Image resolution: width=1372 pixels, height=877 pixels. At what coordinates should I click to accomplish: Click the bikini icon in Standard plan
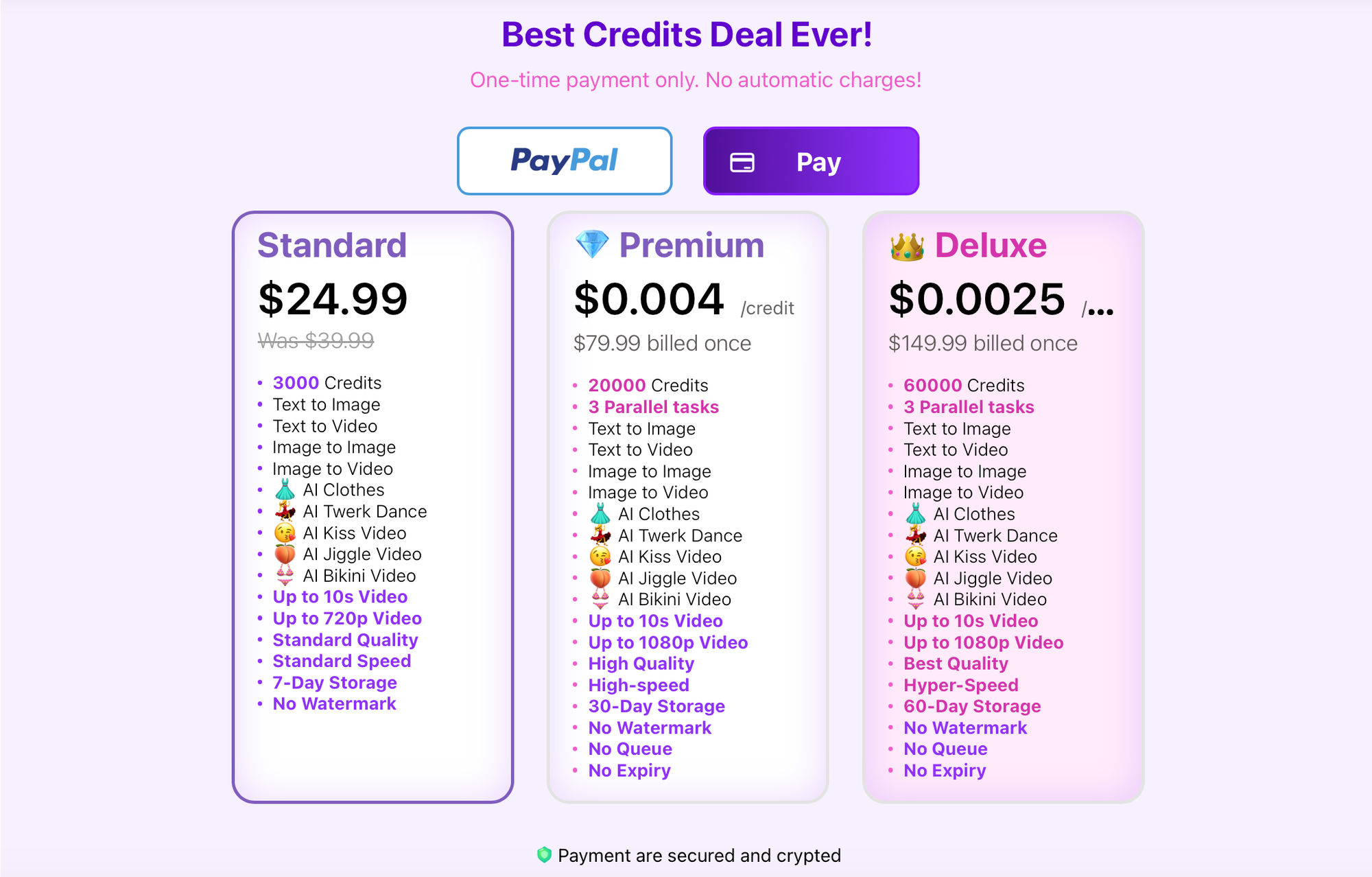click(285, 575)
